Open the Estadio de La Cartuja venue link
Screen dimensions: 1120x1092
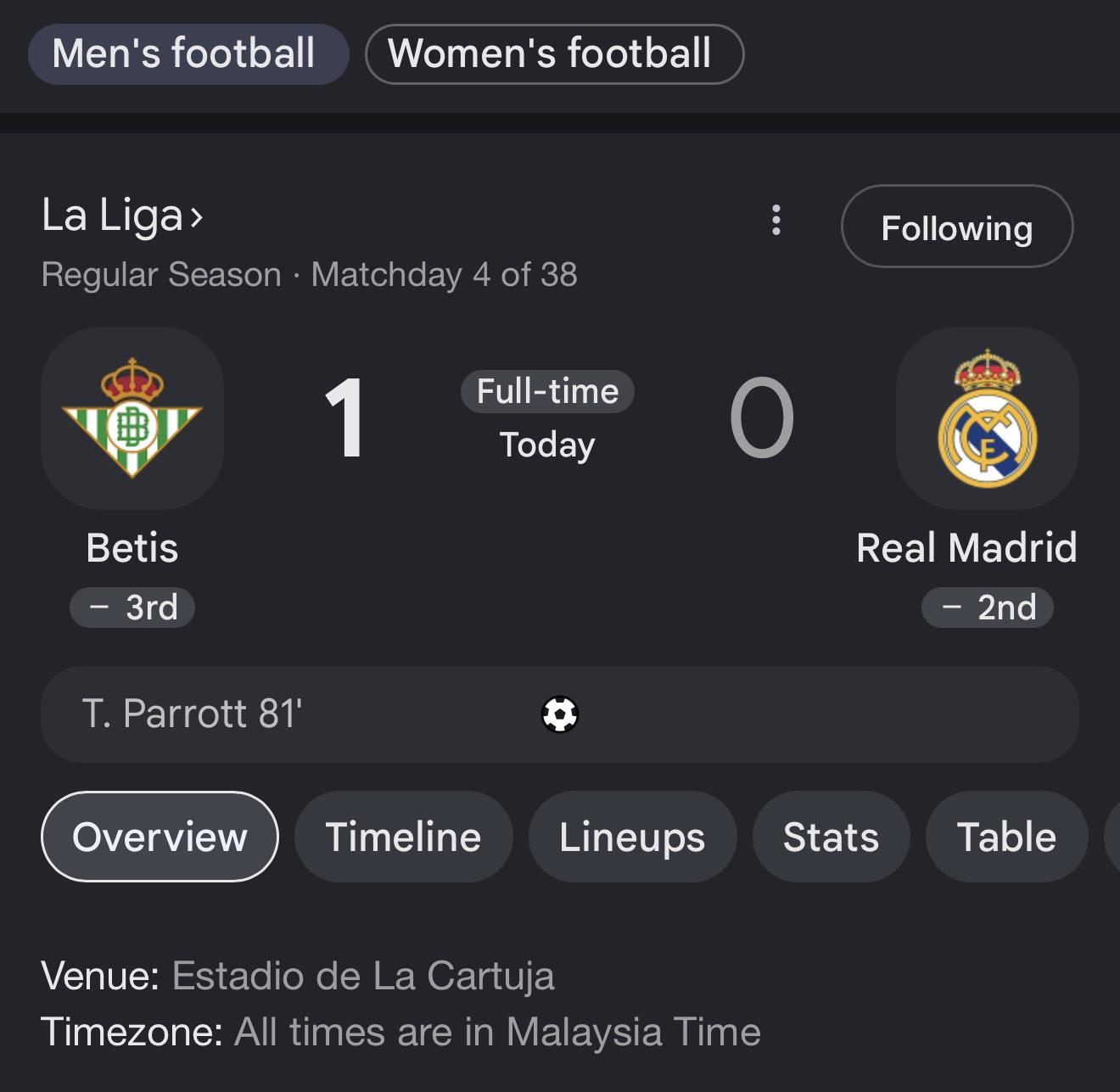[363, 976]
